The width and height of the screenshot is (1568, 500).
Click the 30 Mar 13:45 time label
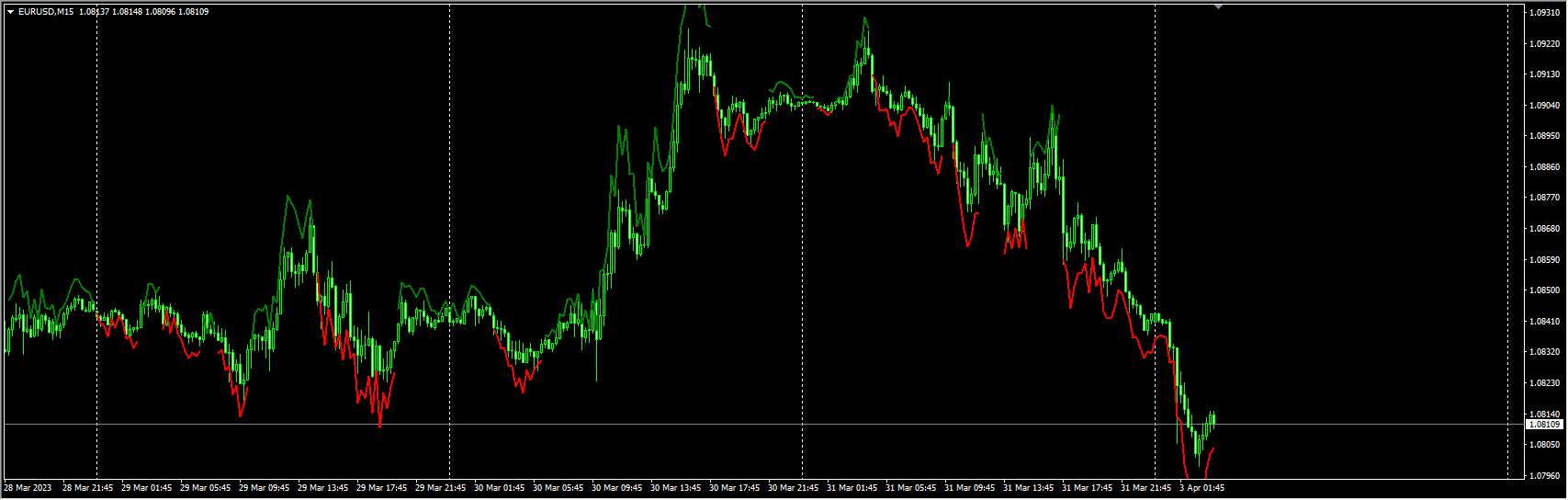coord(676,488)
